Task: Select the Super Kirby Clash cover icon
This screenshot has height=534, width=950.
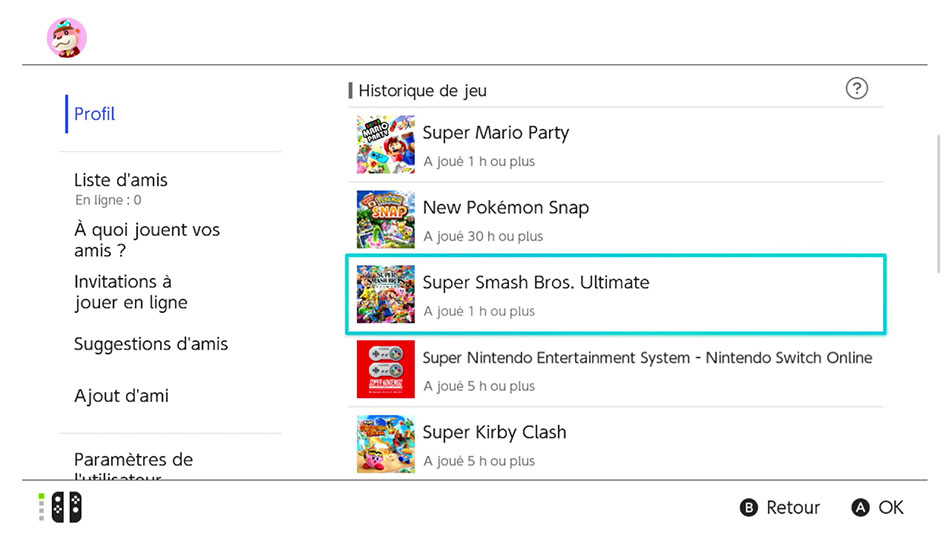Action: 385,444
